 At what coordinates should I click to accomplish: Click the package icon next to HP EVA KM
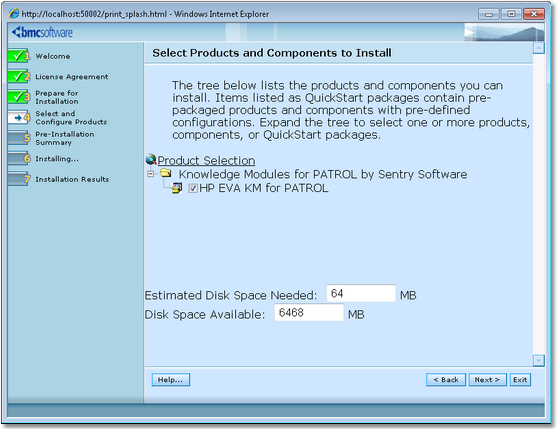[177, 188]
